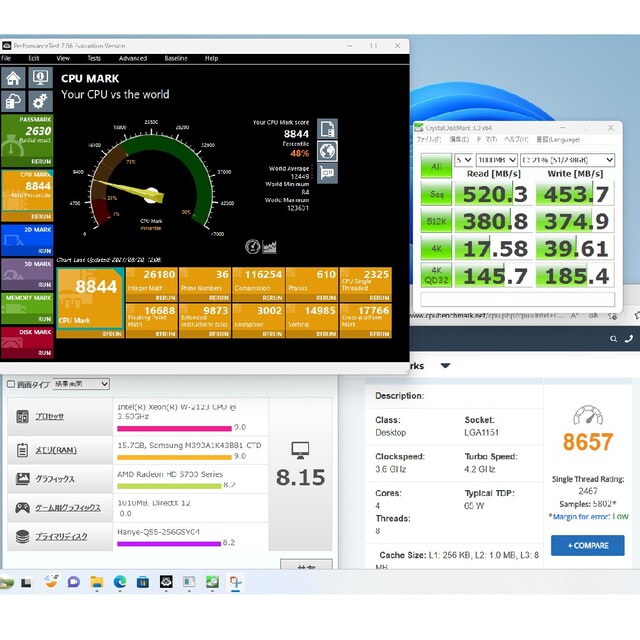Open the Margin for error link
Viewport: 640px width, 640px height.
pyautogui.click(x=581, y=517)
